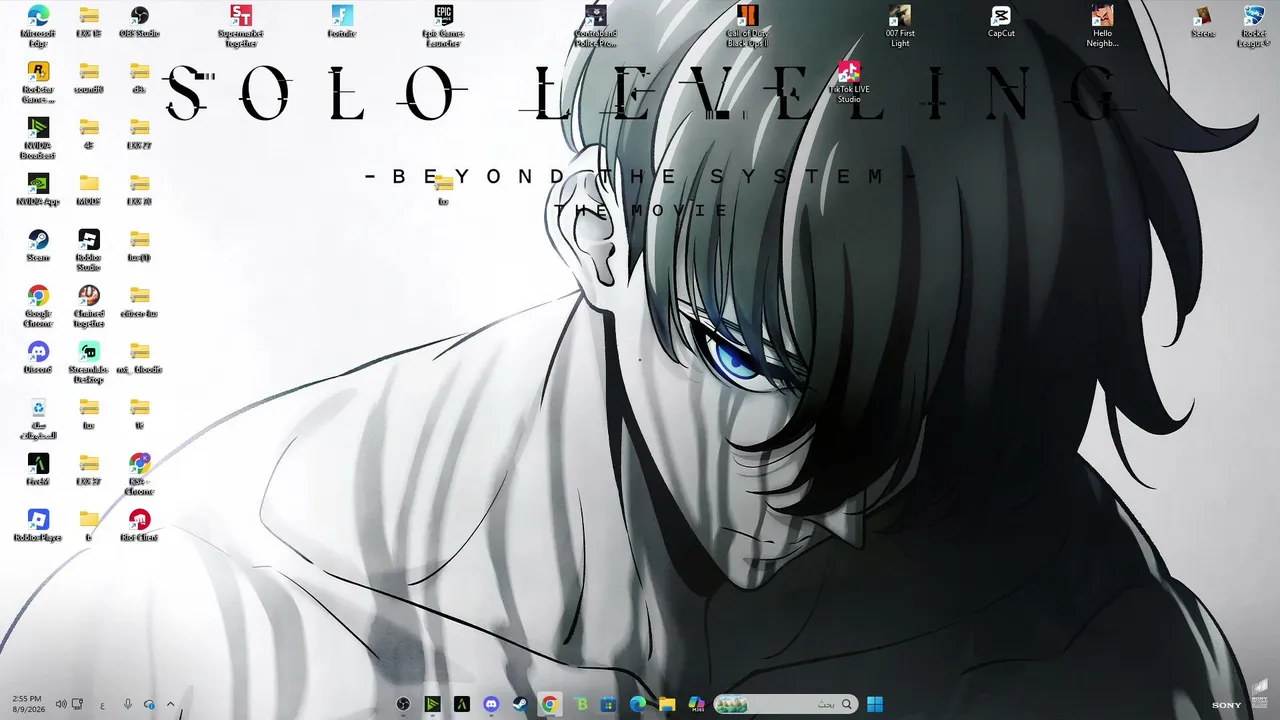Open Steam from the taskbar
The image size is (1280, 720).
pos(520,704)
